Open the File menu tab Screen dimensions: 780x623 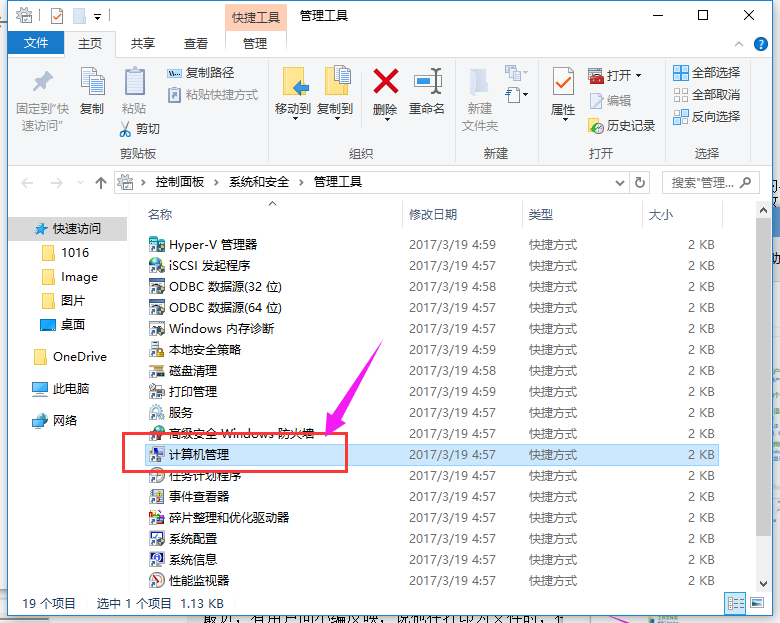click(x=36, y=43)
